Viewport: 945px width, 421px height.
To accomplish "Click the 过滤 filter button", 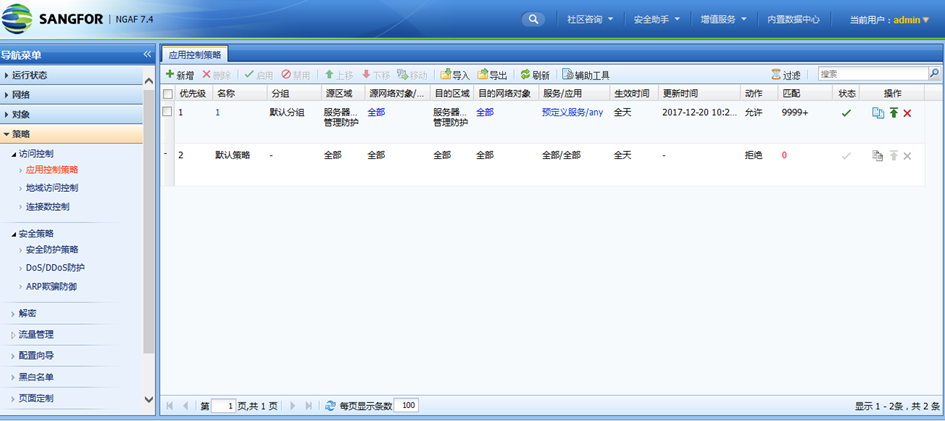I will coord(786,75).
